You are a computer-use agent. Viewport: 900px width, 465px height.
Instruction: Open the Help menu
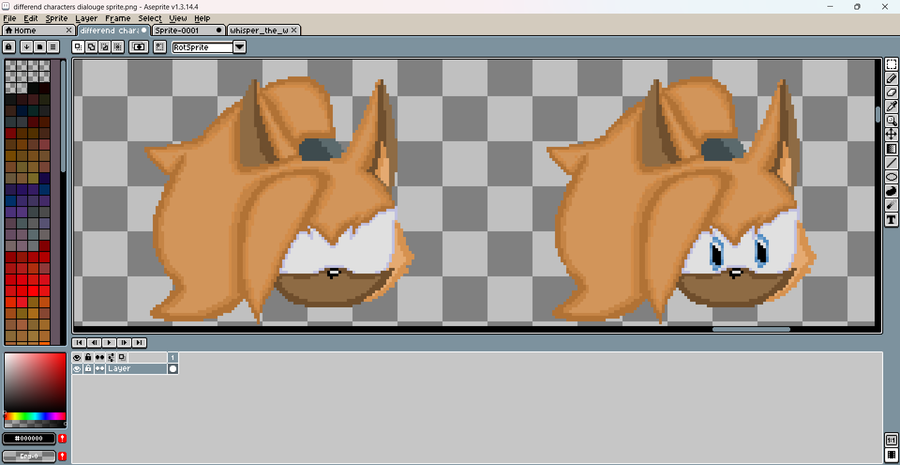[202, 18]
